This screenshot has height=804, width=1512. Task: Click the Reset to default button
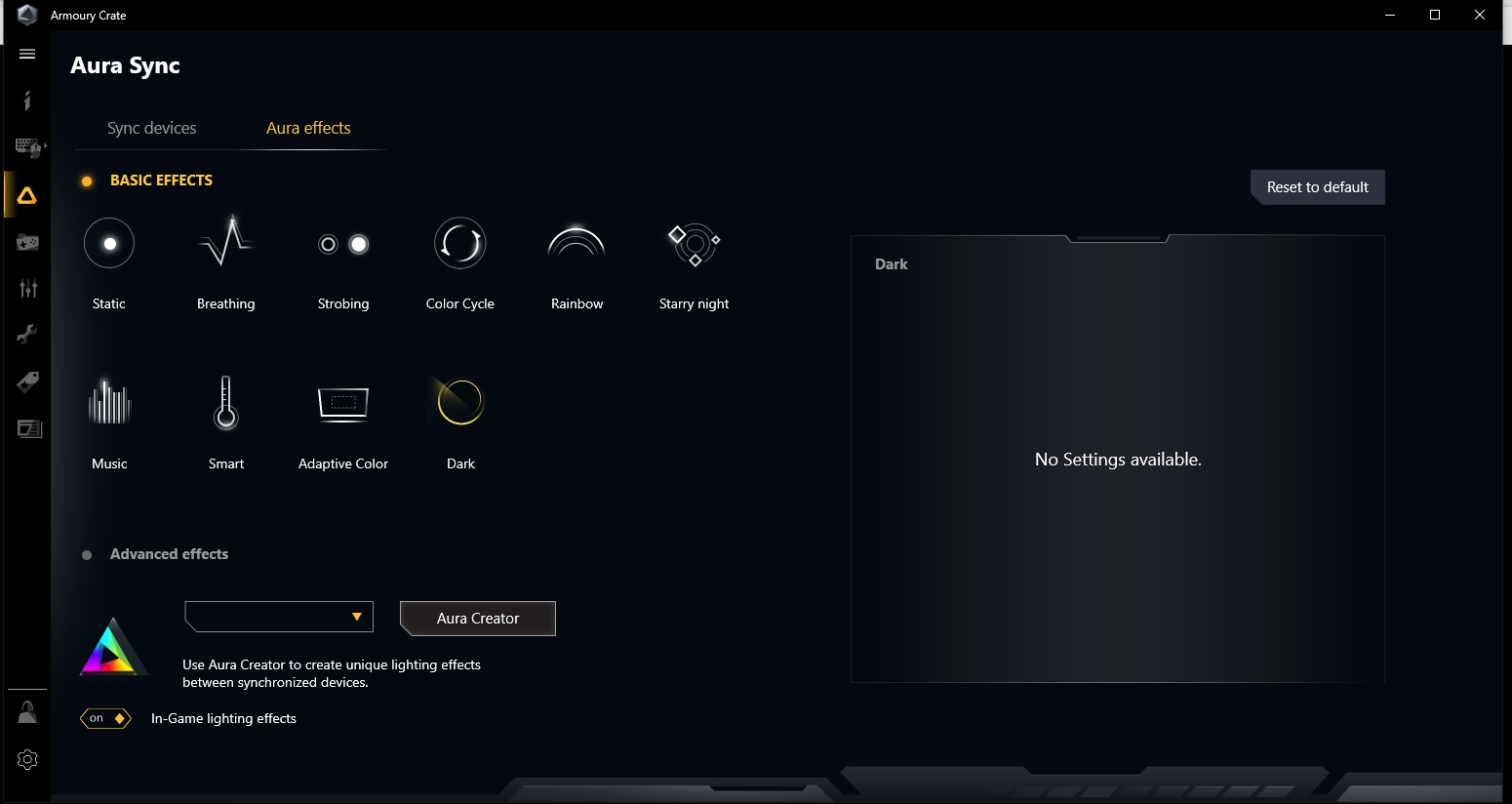coord(1318,187)
